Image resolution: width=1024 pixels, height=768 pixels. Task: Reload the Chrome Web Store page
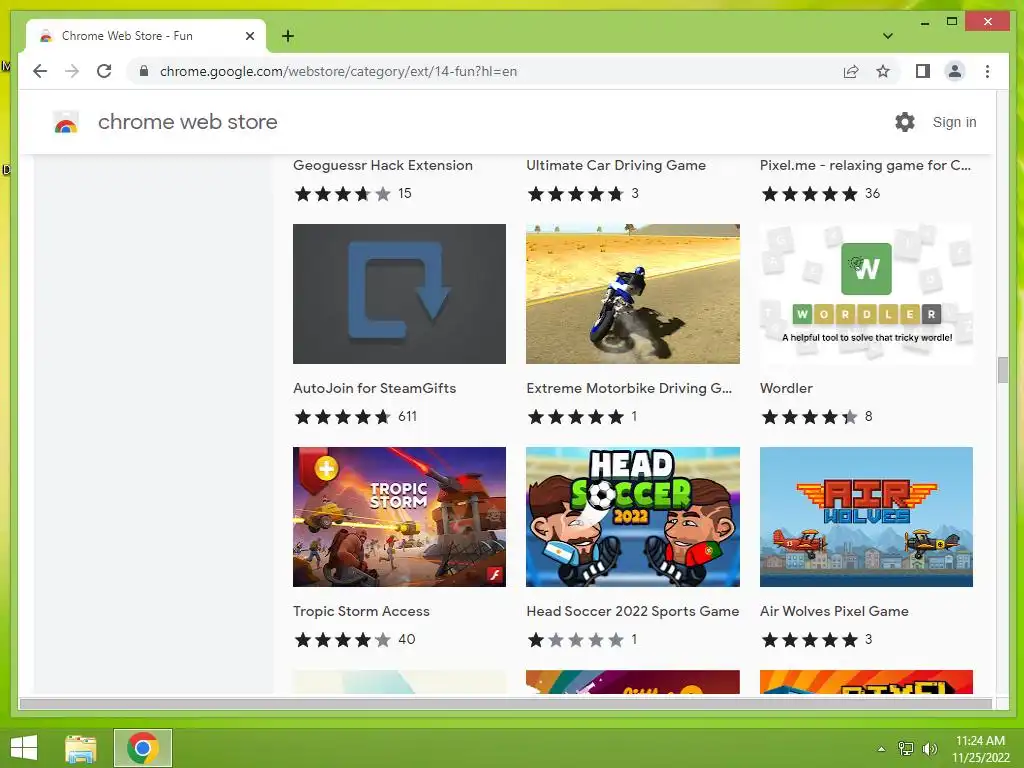[104, 71]
